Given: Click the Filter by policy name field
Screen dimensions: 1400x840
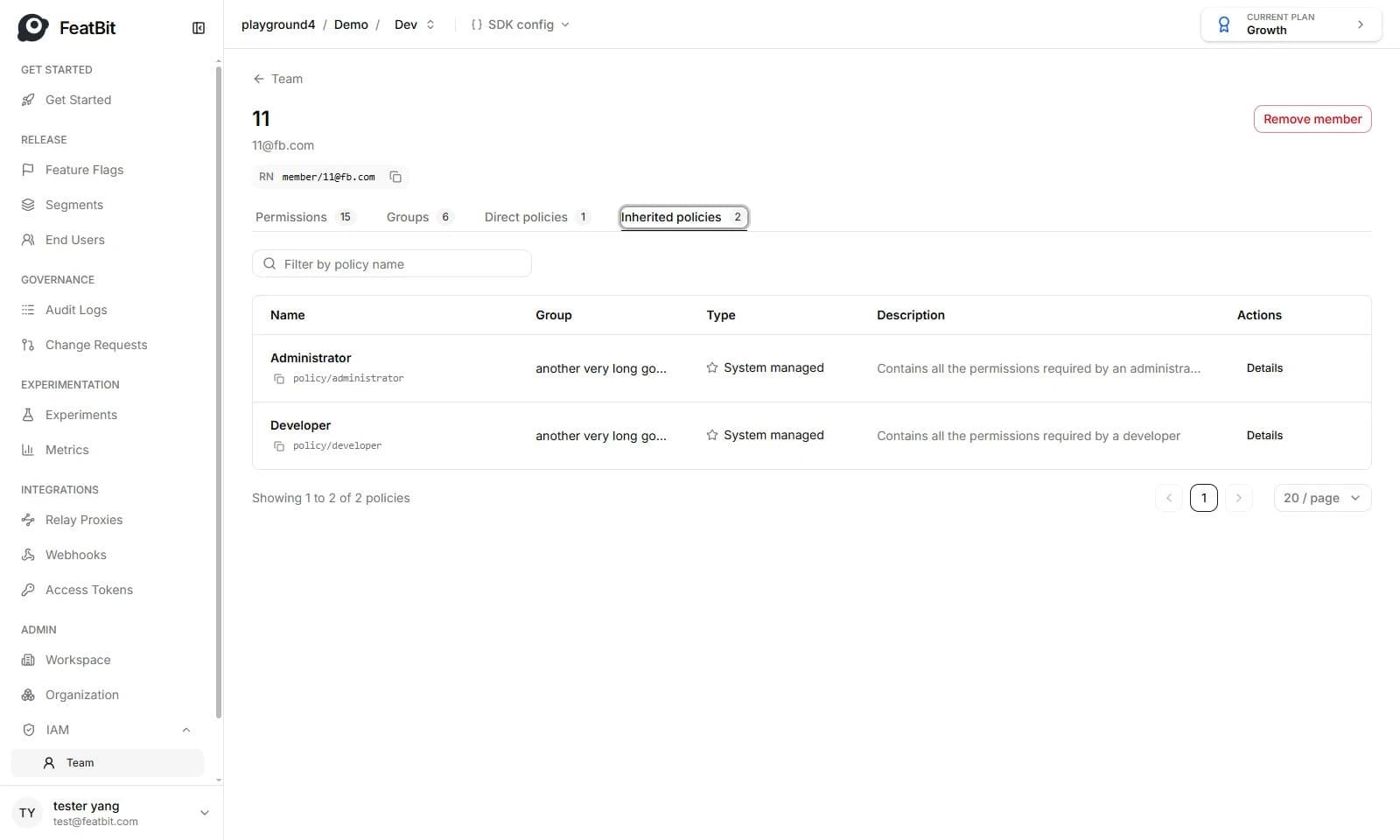Looking at the screenshot, I should click(392, 263).
